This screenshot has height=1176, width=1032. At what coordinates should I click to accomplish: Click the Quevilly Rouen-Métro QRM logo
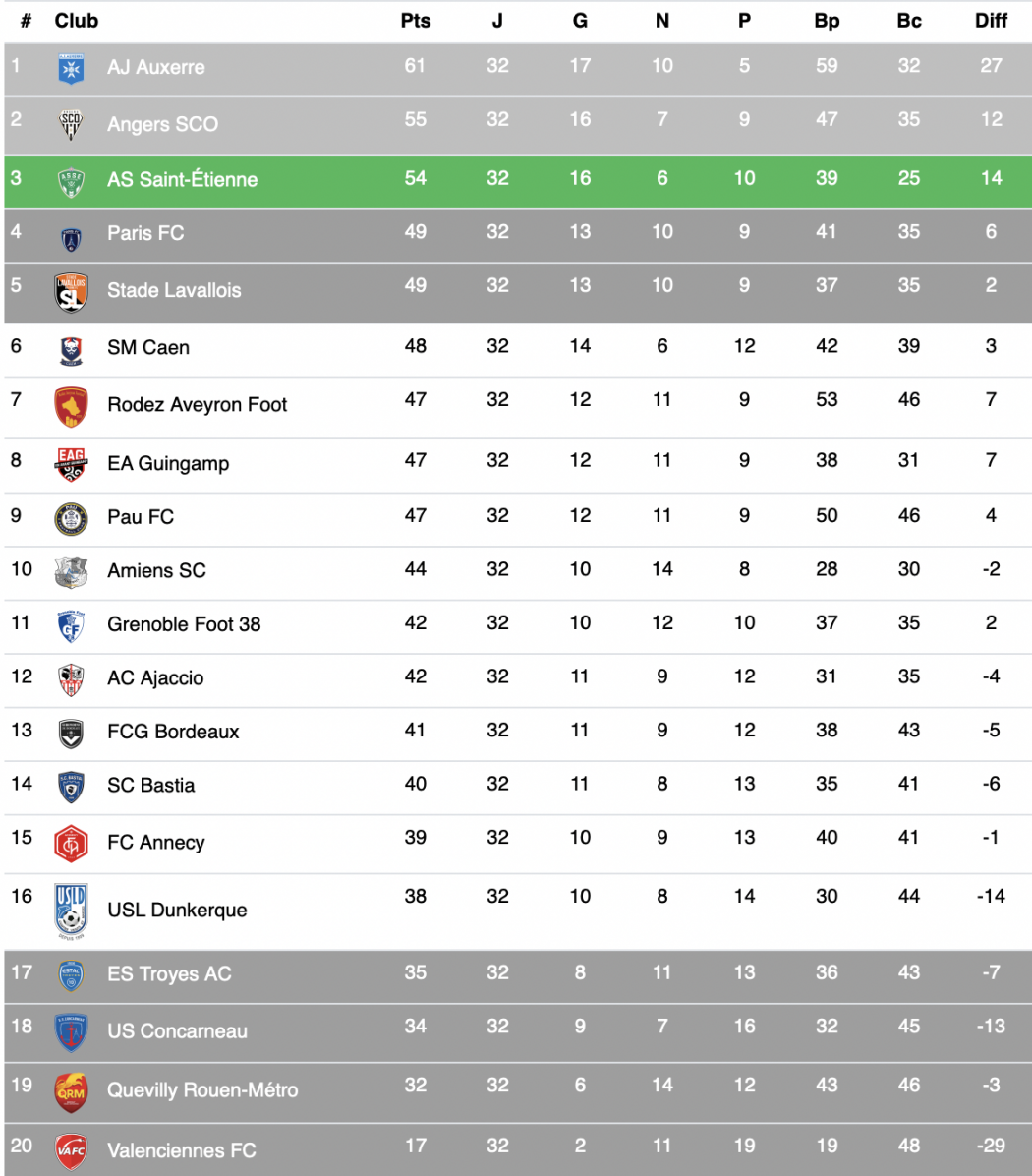(x=71, y=1092)
